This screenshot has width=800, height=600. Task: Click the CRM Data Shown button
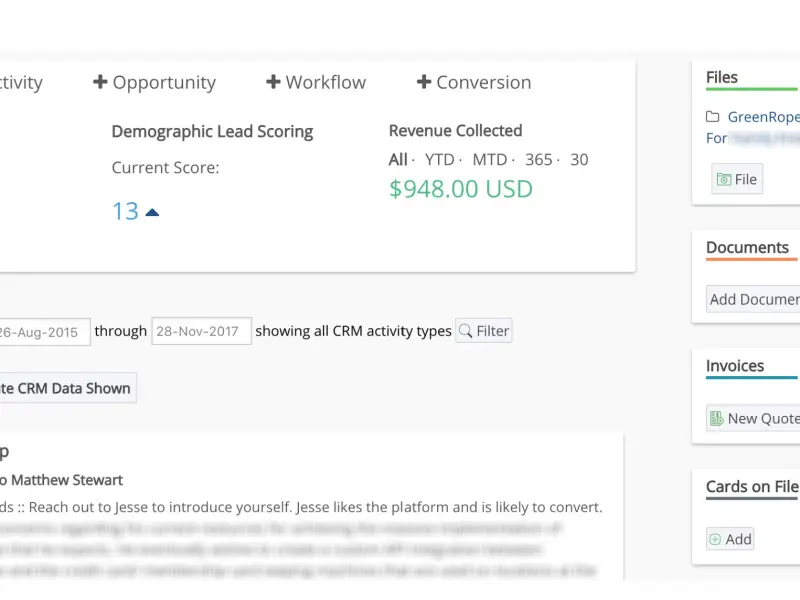[x=67, y=388]
